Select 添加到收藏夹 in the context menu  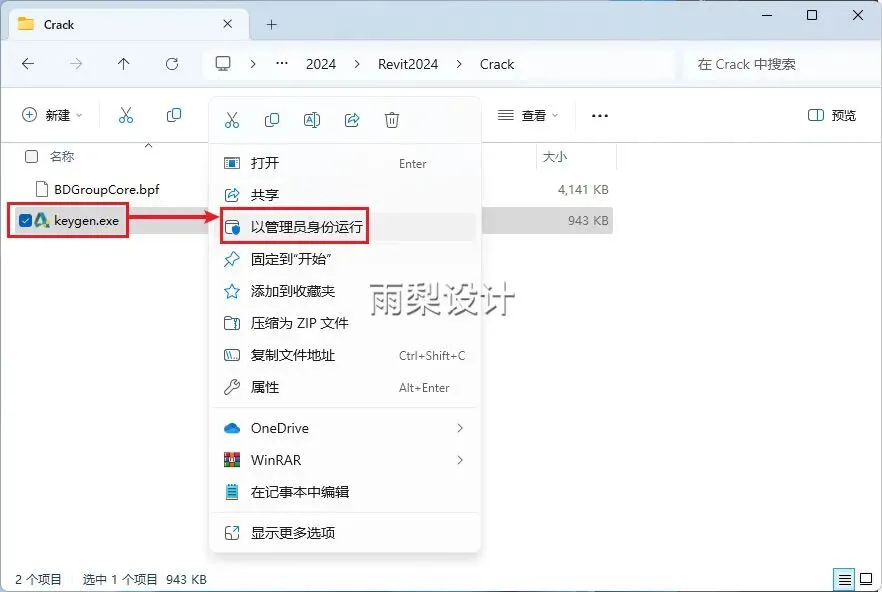tap(344, 291)
